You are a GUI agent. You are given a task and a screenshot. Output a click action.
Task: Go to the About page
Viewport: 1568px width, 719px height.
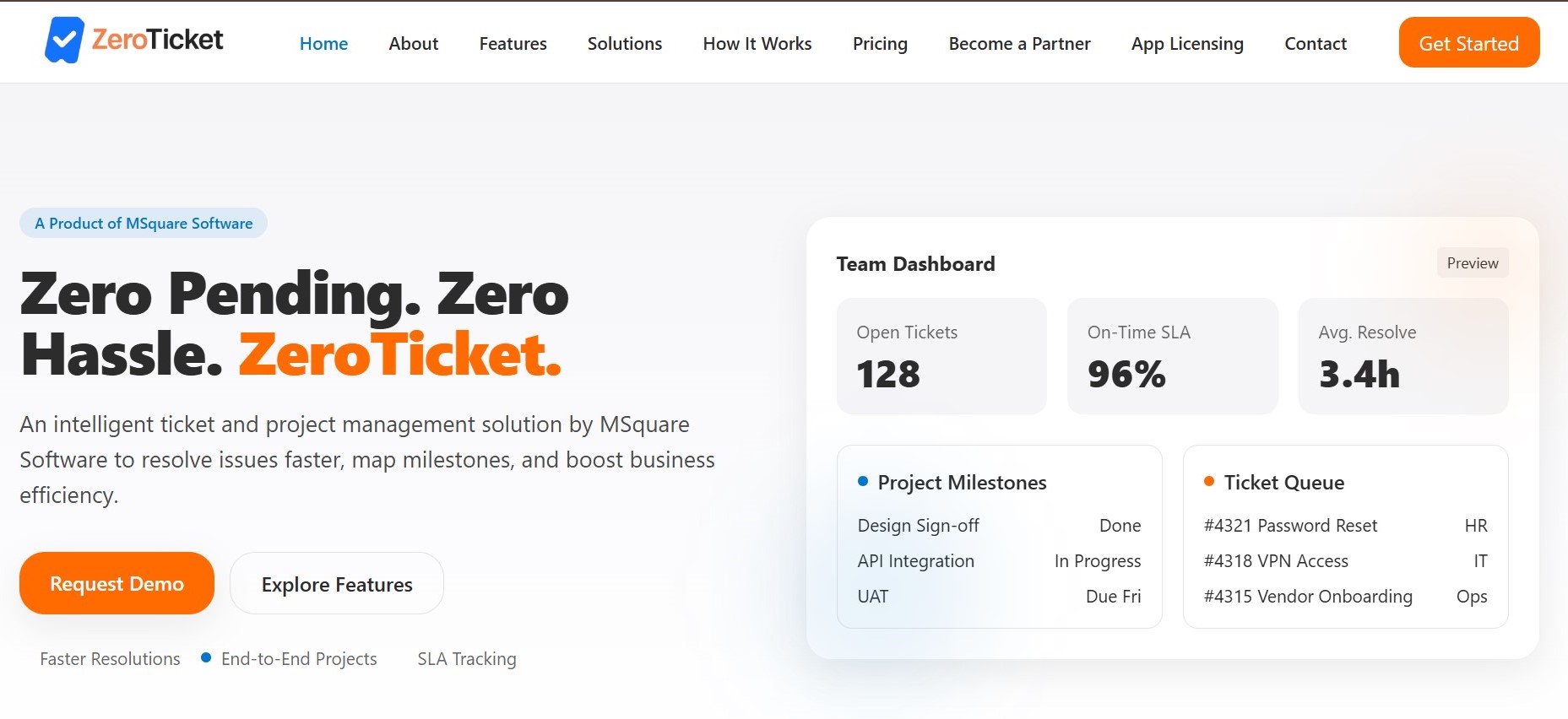point(413,44)
